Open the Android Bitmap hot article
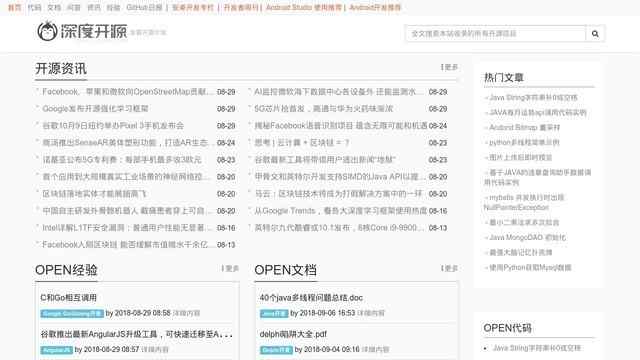Viewport: 640px width, 360px height. point(524,127)
